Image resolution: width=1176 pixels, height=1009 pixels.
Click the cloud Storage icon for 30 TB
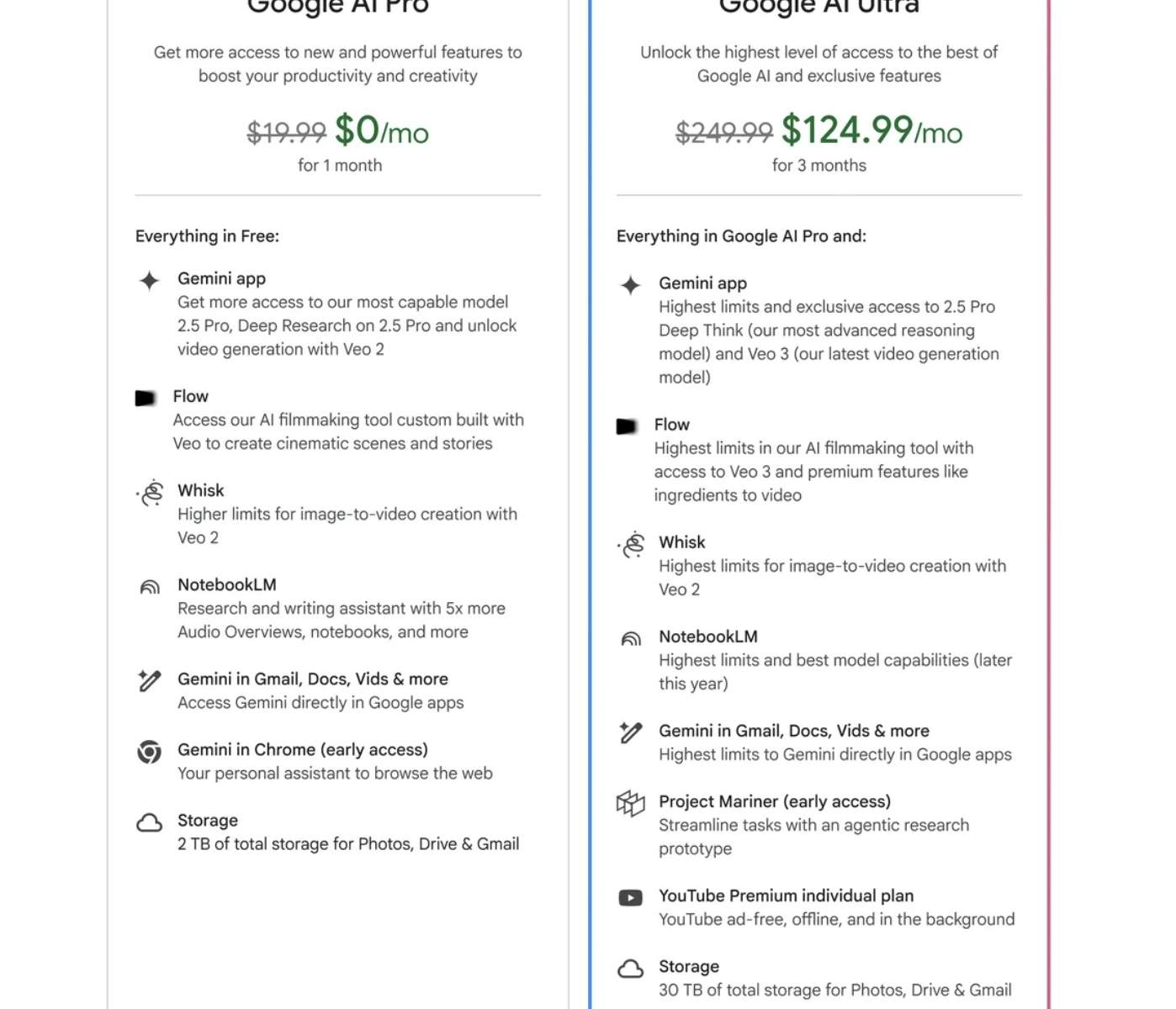click(x=630, y=969)
